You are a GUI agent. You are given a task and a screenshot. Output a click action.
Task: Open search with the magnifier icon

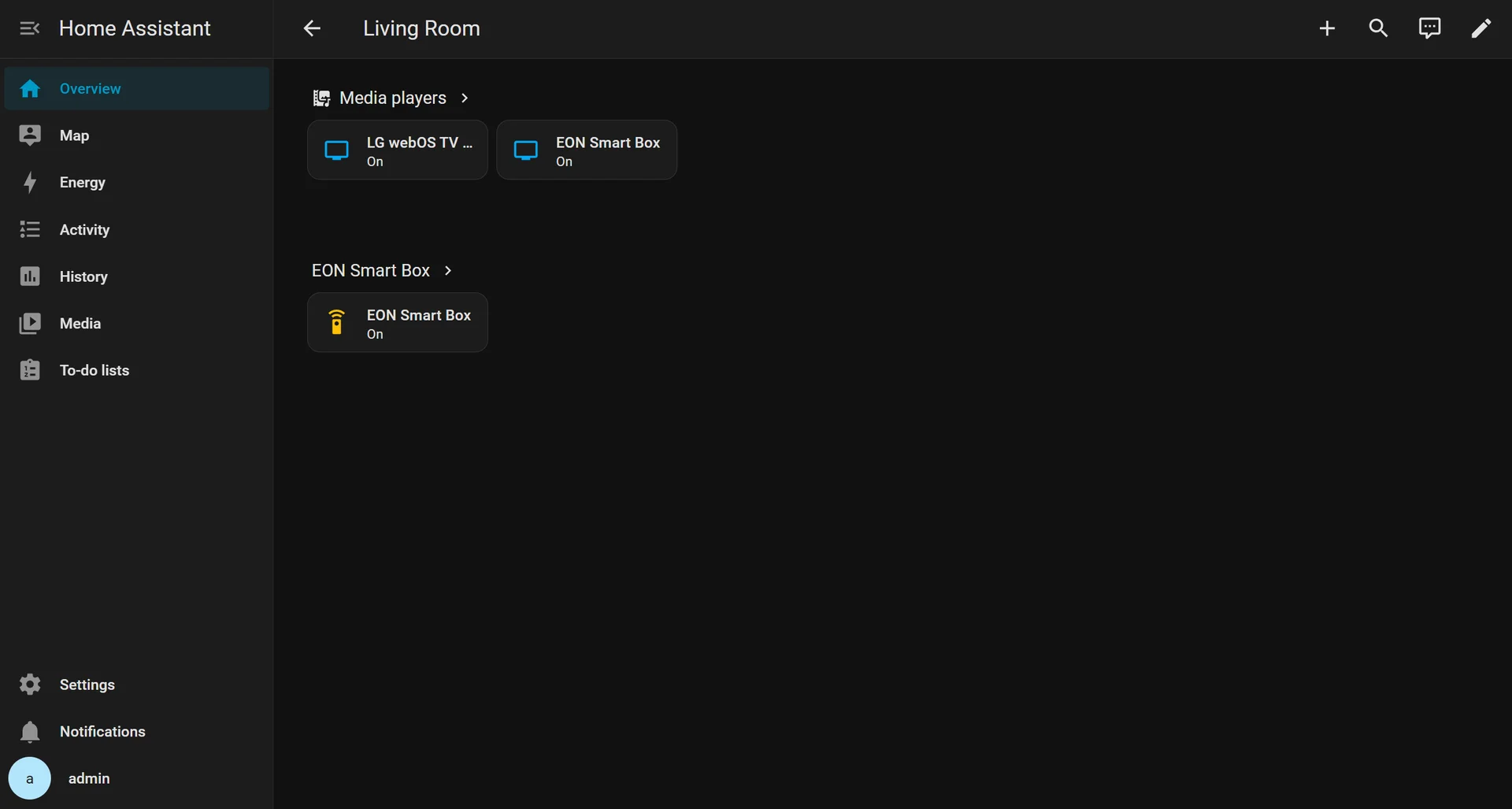pyautogui.click(x=1378, y=28)
